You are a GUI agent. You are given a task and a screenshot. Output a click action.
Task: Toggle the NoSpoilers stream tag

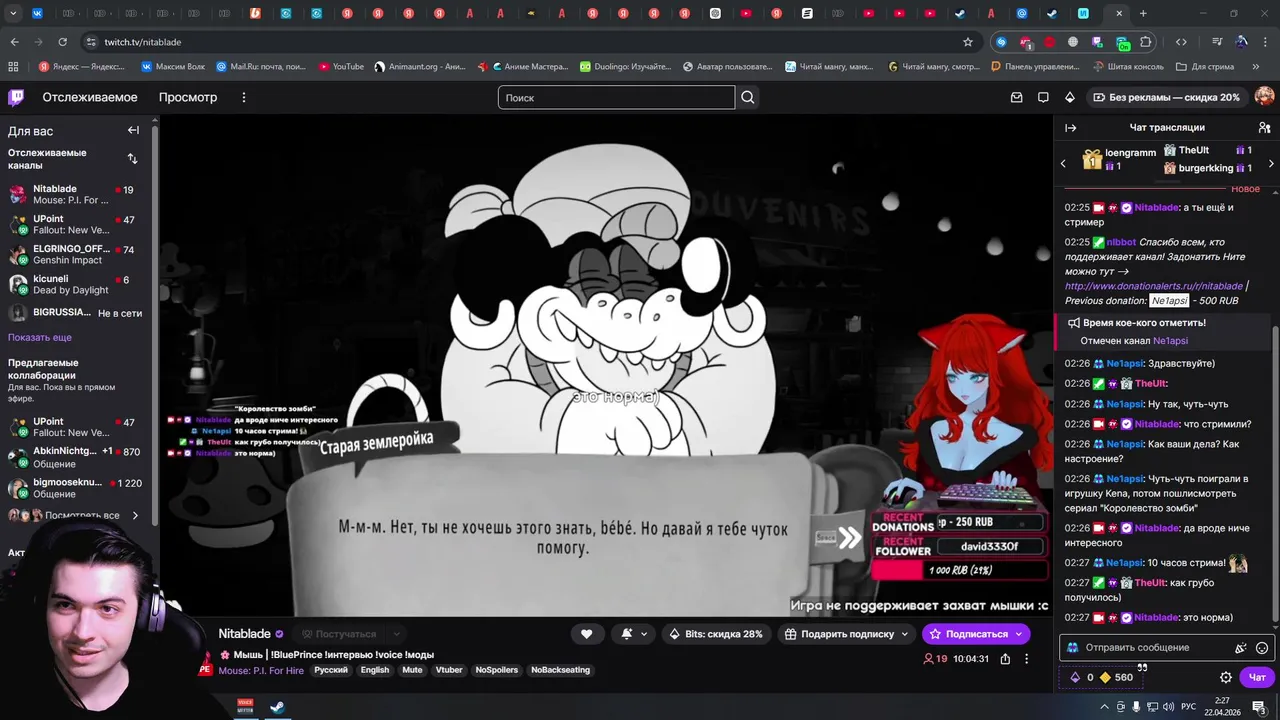[497, 670]
